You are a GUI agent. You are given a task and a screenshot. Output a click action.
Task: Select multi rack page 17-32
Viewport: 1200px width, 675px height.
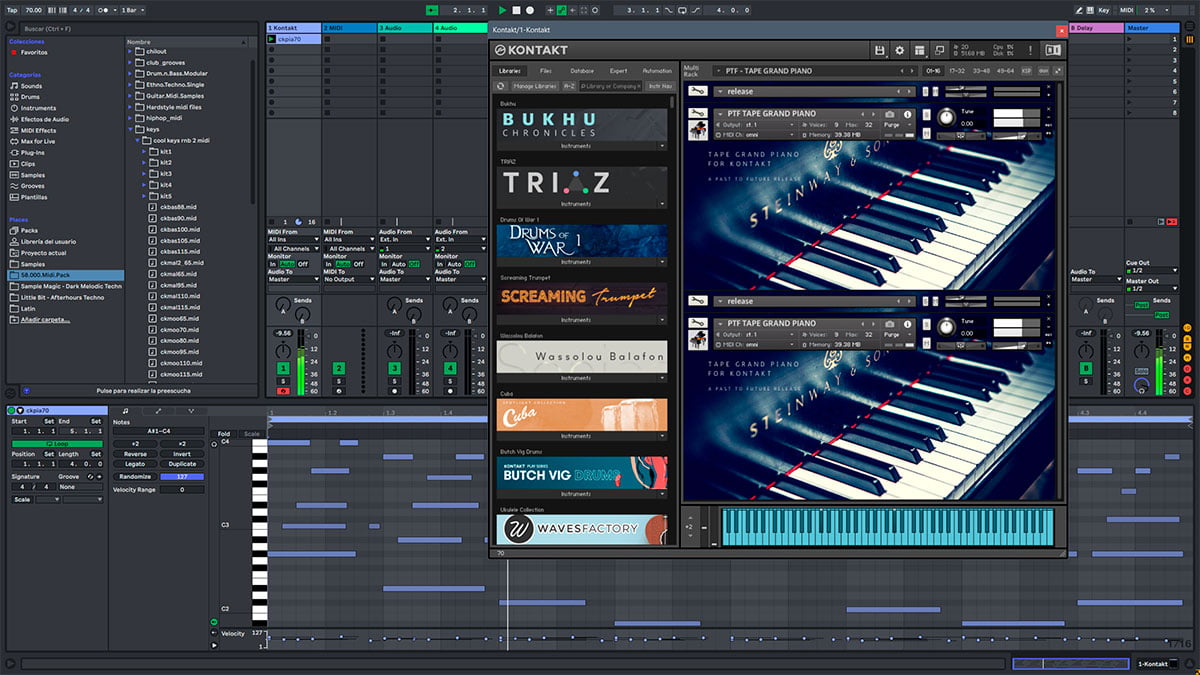(957, 71)
